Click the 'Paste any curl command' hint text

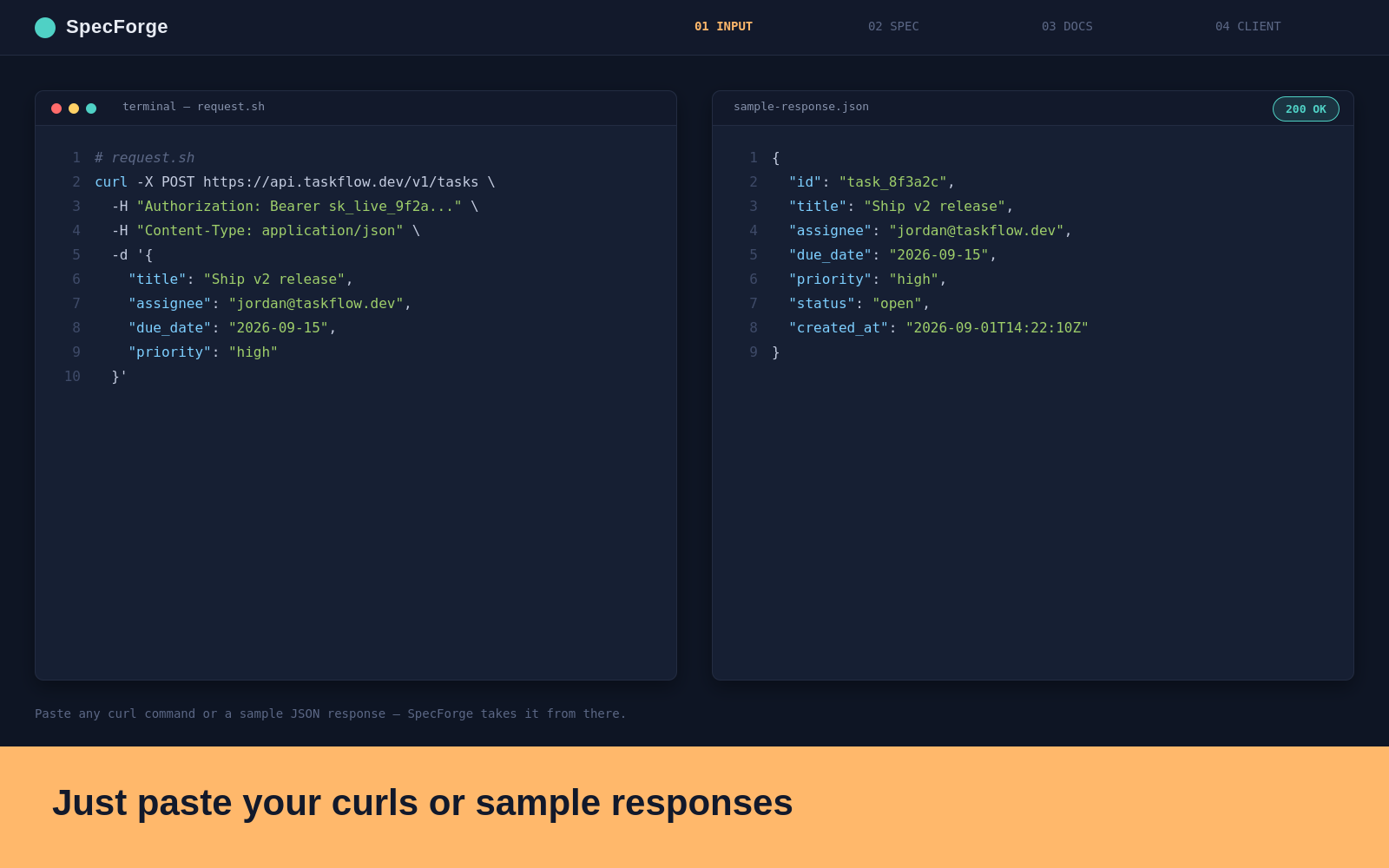point(331,713)
